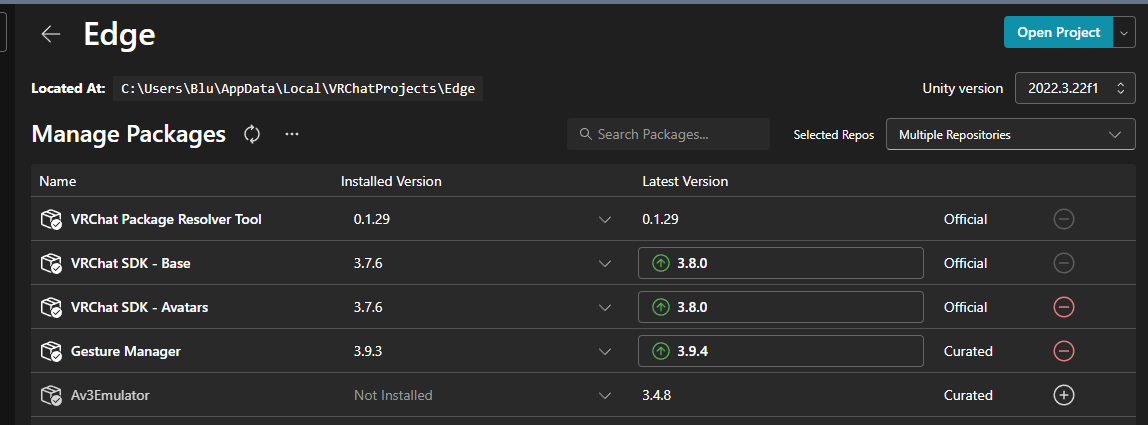Click remove icon for VRChat Package Resolver Tool
Viewport: 1148px width, 425px height.
tap(1064, 219)
